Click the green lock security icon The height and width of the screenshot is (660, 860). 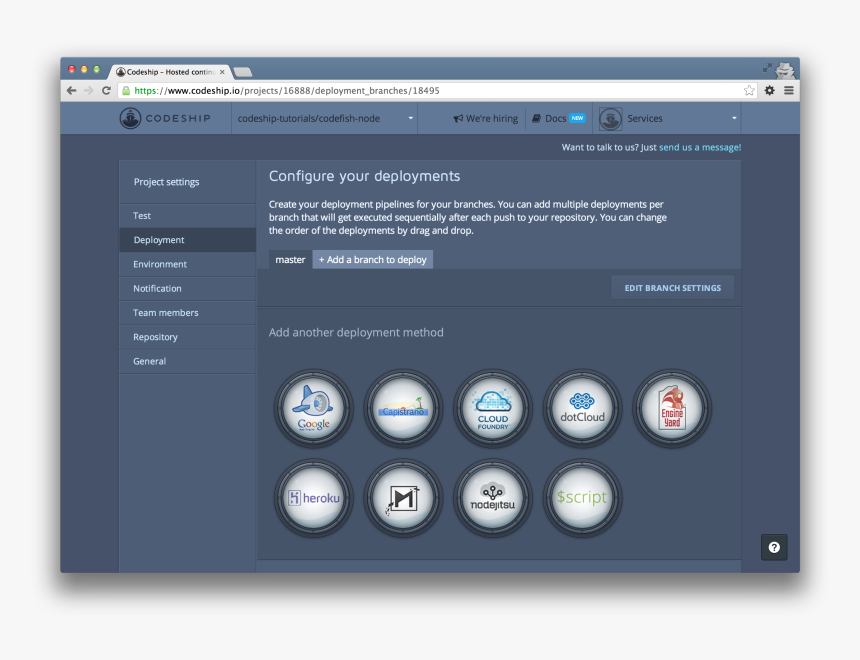[x=126, y=91]
